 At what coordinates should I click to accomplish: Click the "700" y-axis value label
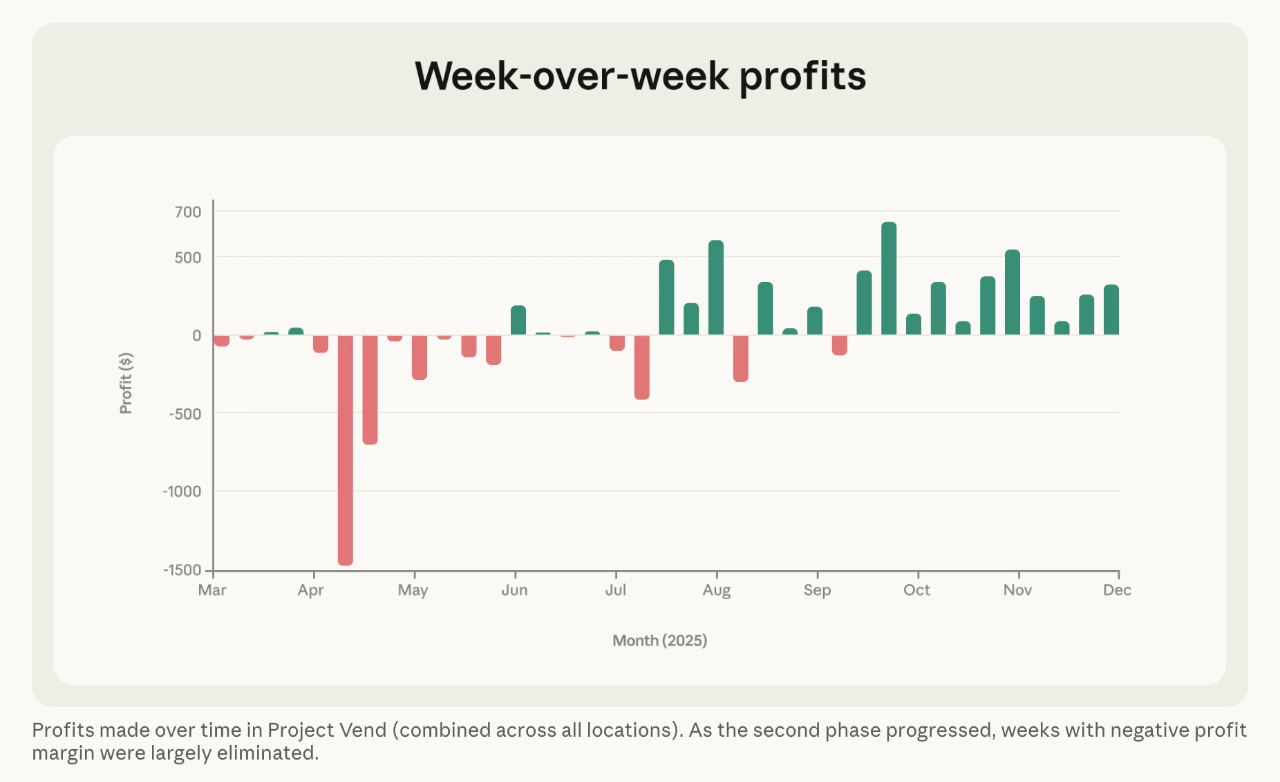pos(190,212)
